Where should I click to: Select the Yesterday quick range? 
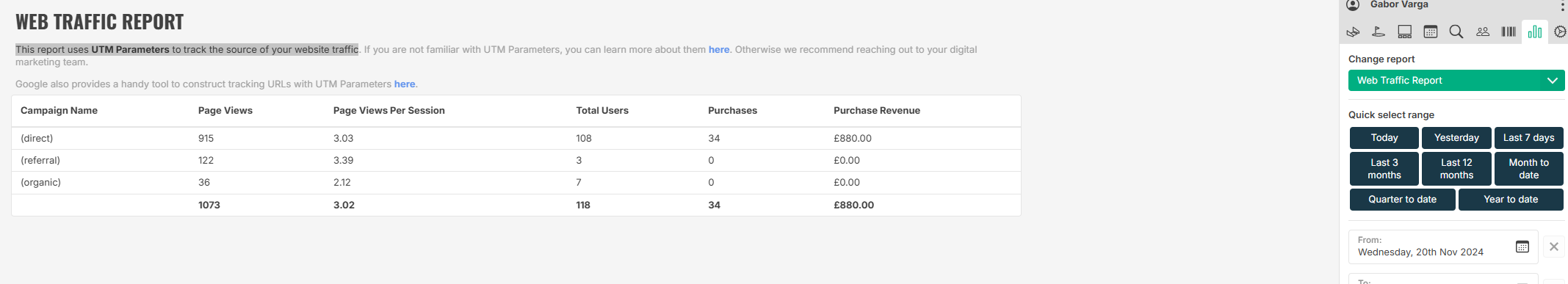1456,138
